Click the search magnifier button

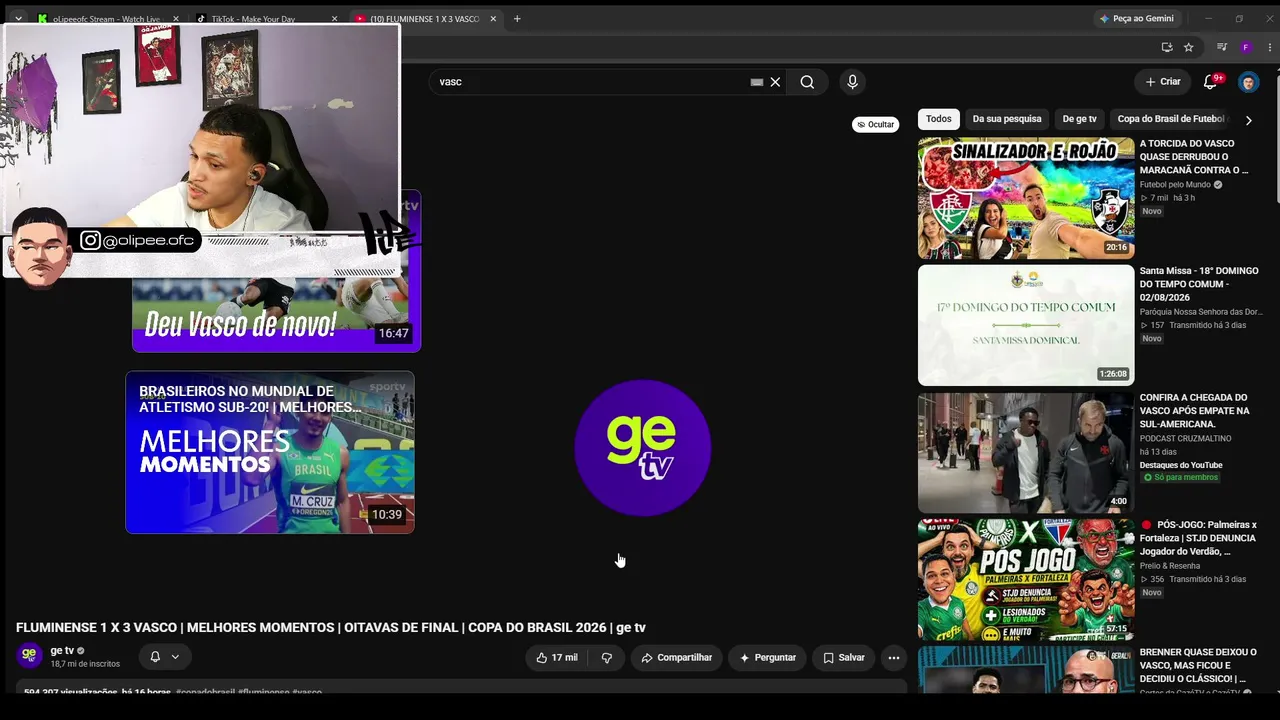[807, 82]
